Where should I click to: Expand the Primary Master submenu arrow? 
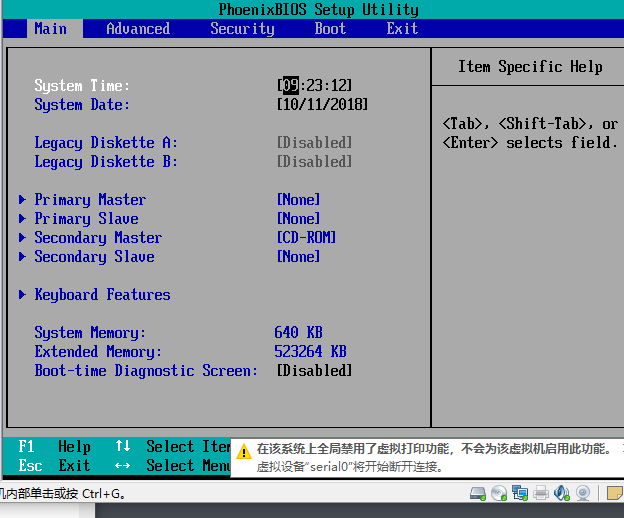tap(22, 199)
